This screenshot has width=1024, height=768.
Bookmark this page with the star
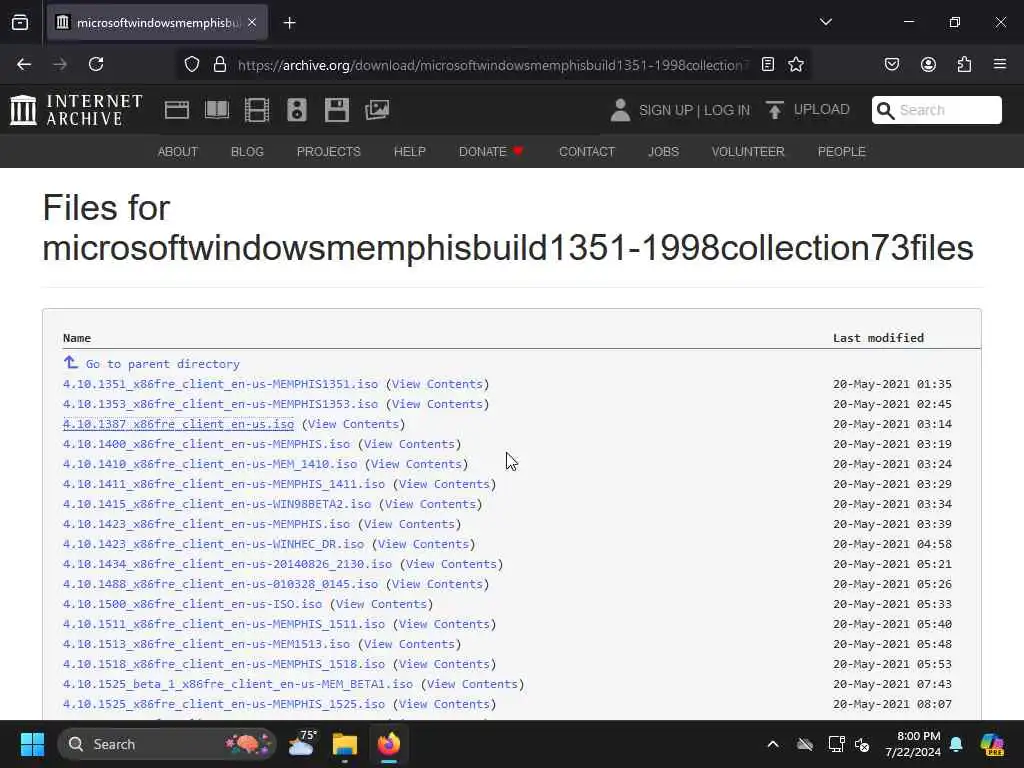coord(795,64)
